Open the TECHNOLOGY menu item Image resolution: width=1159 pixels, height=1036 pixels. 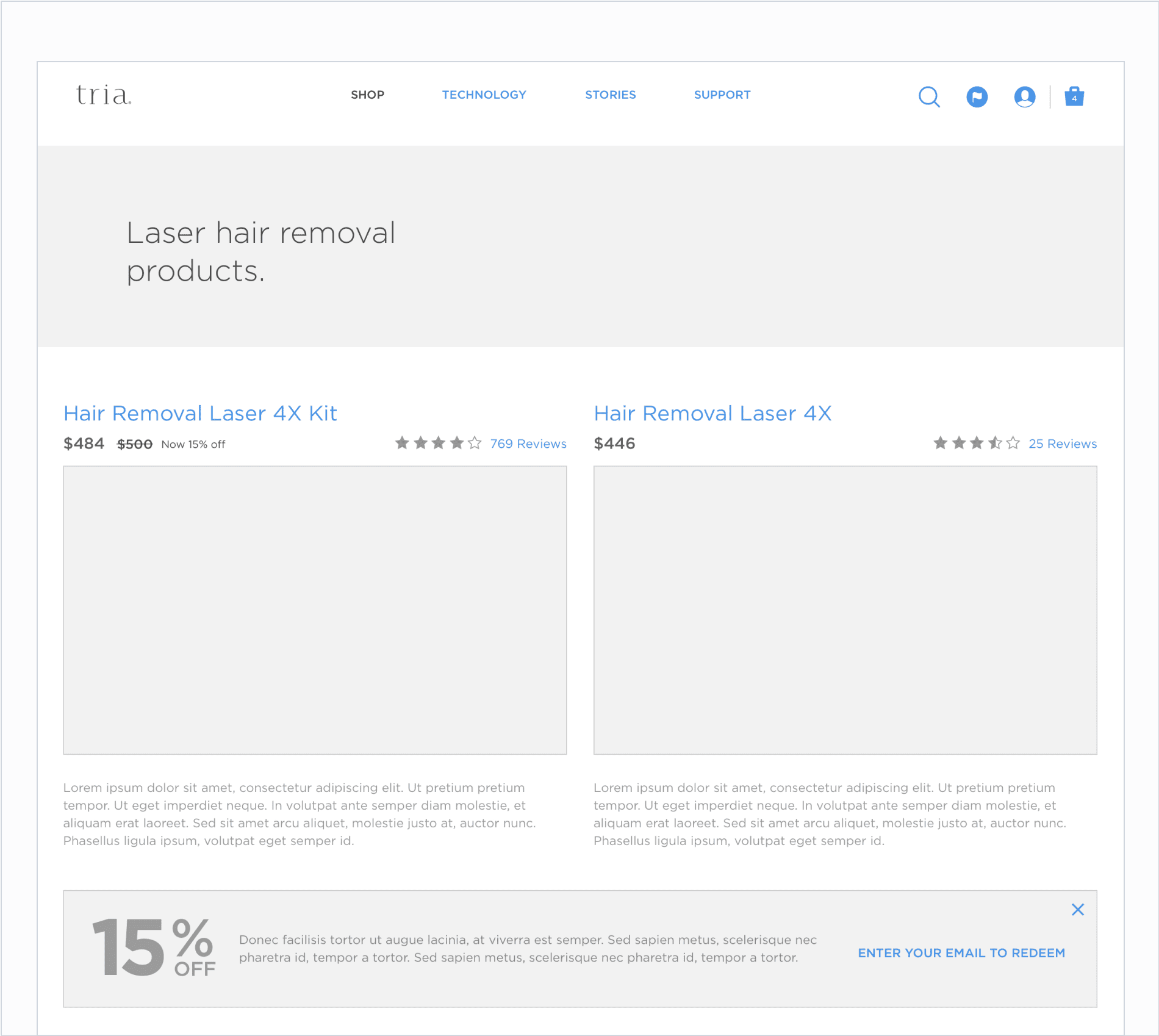[x=484, y=95]
